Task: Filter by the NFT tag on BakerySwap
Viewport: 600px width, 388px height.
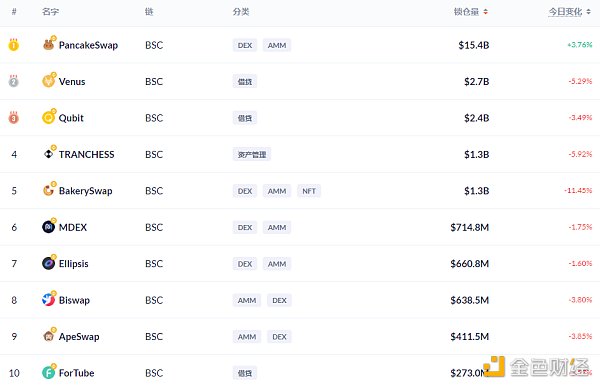Action: (309, 191)
